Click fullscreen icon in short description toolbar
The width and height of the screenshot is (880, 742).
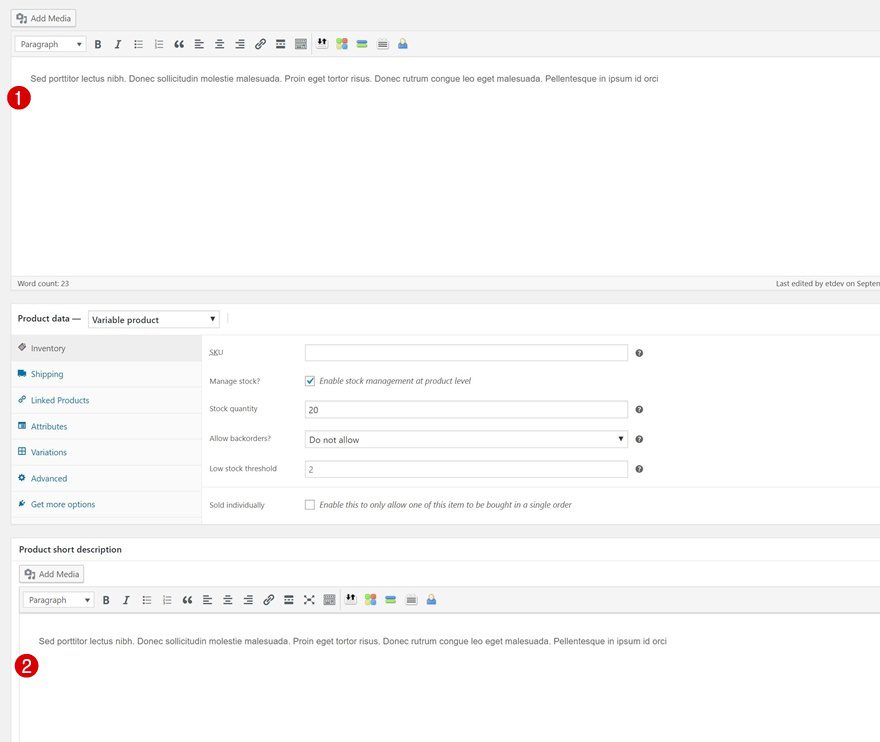click(308, 600)
